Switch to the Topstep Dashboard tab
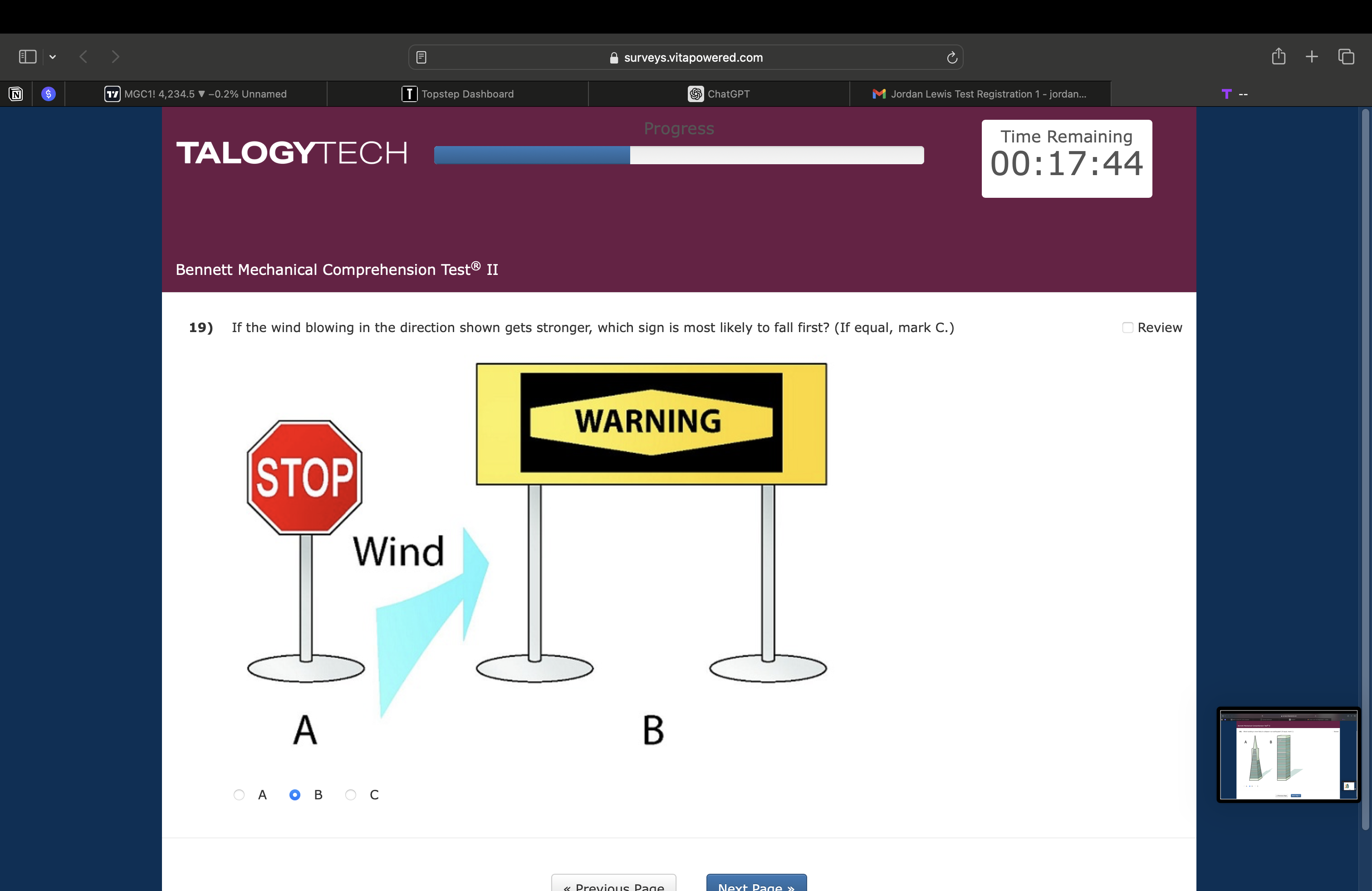The height and width of the screenshot is (891, 1372). [458, 94]
